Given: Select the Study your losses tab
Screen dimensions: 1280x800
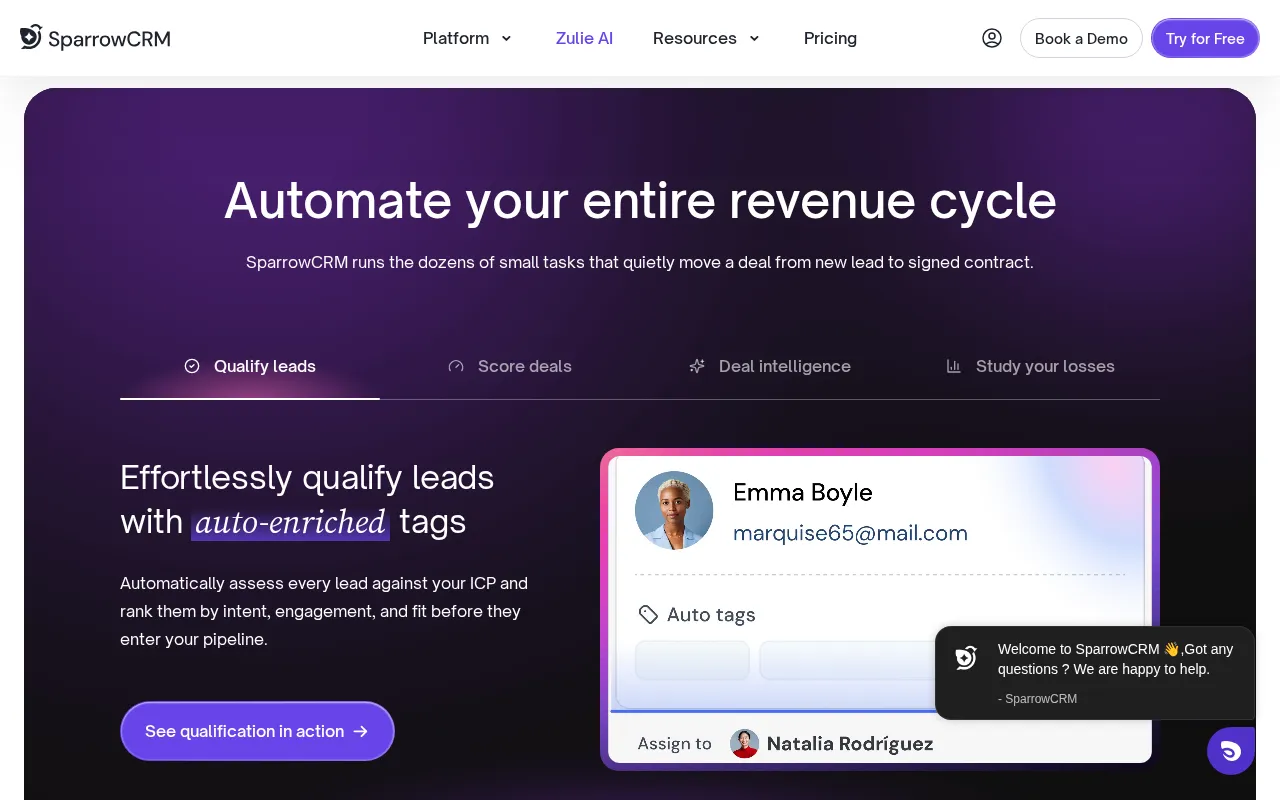Looking at the screenshot, I should 1030,366.
